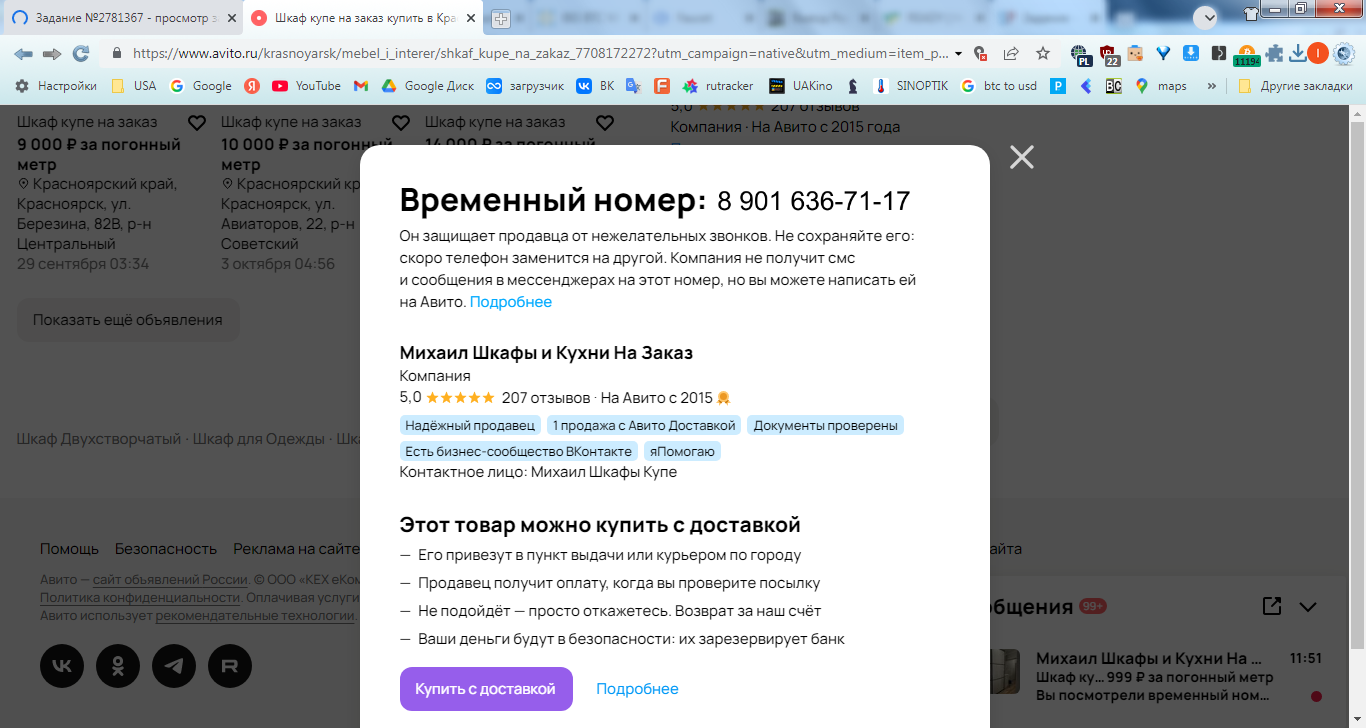Open 'Шкаф Двухстворчатый' category link

[x=99, y=438]
